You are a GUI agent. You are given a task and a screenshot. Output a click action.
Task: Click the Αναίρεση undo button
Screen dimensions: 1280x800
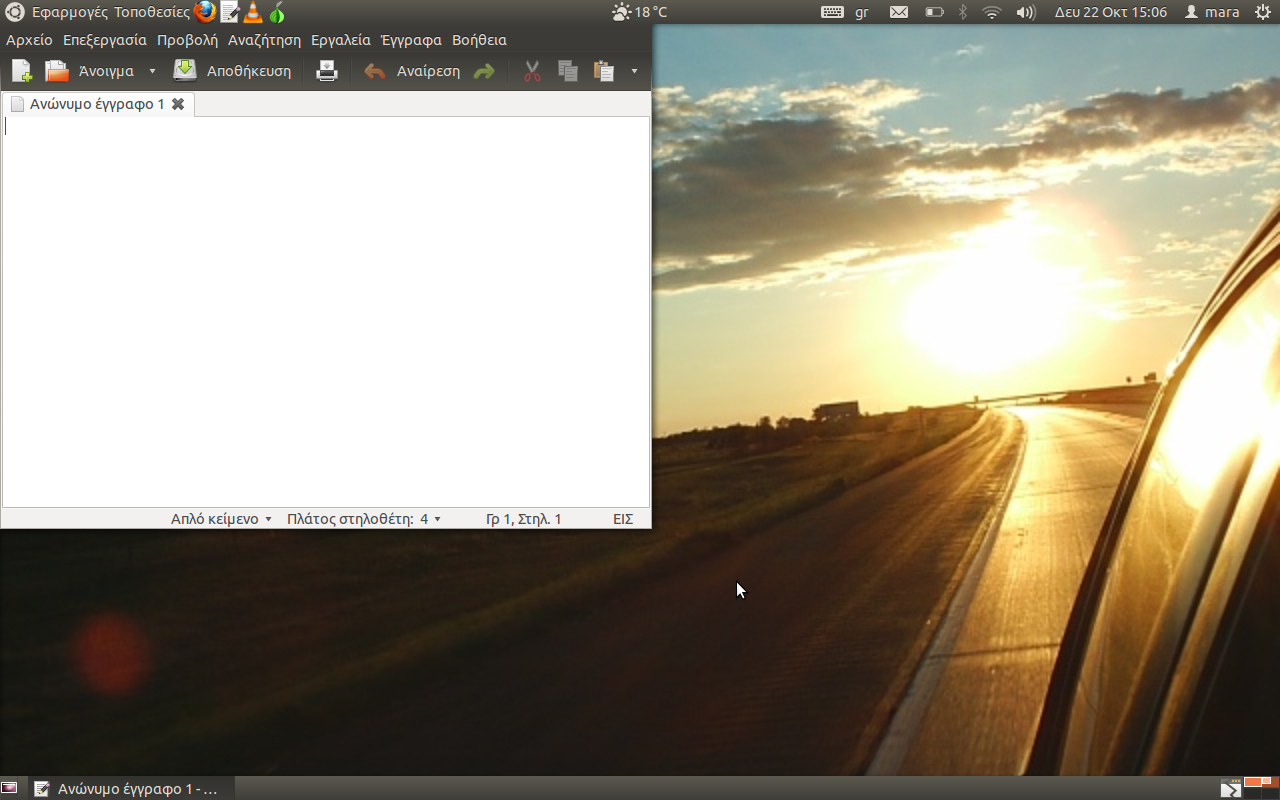413,71
